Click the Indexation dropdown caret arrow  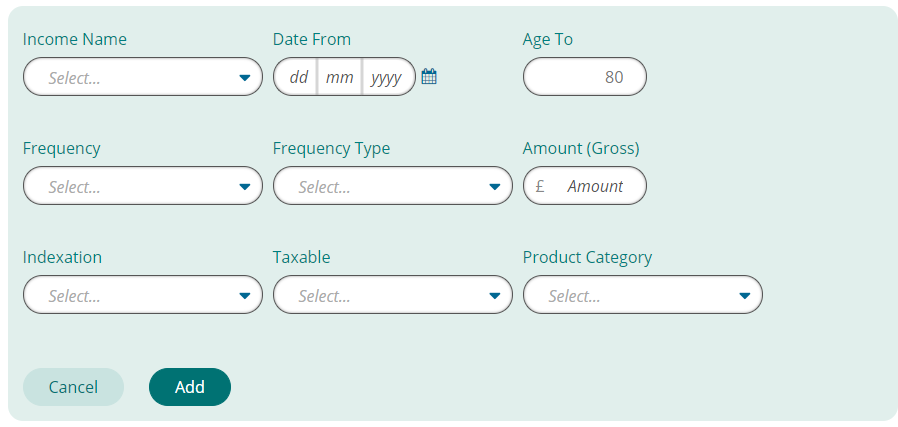[244, 296]
